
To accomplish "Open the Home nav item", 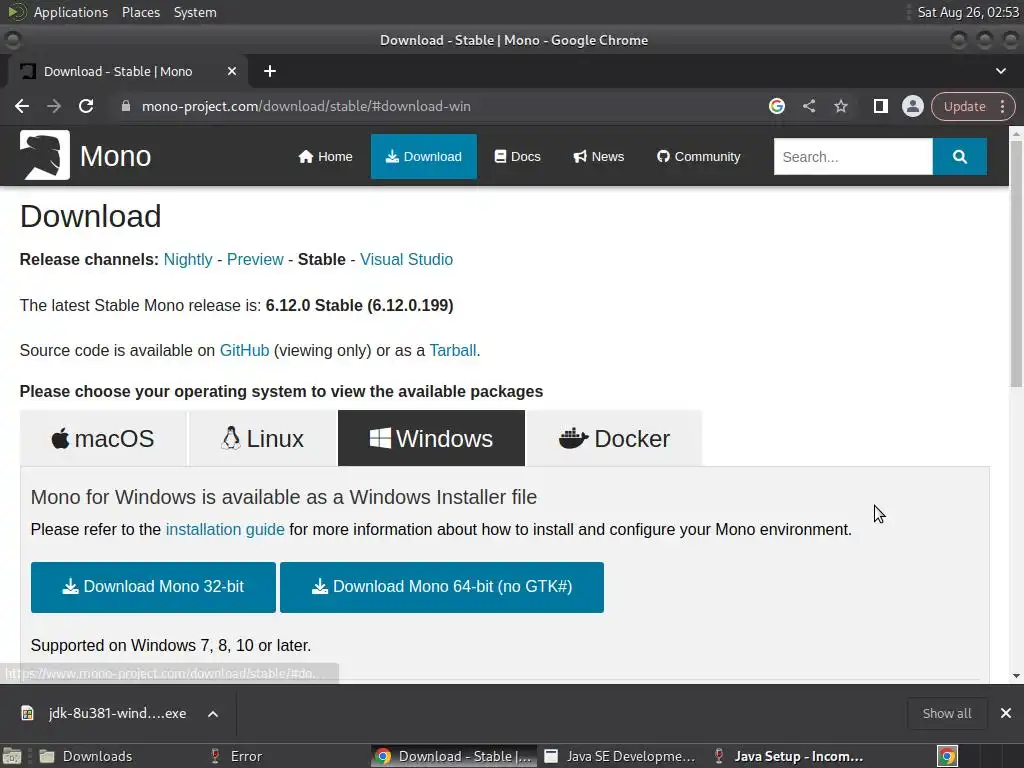I will point(325,156).
